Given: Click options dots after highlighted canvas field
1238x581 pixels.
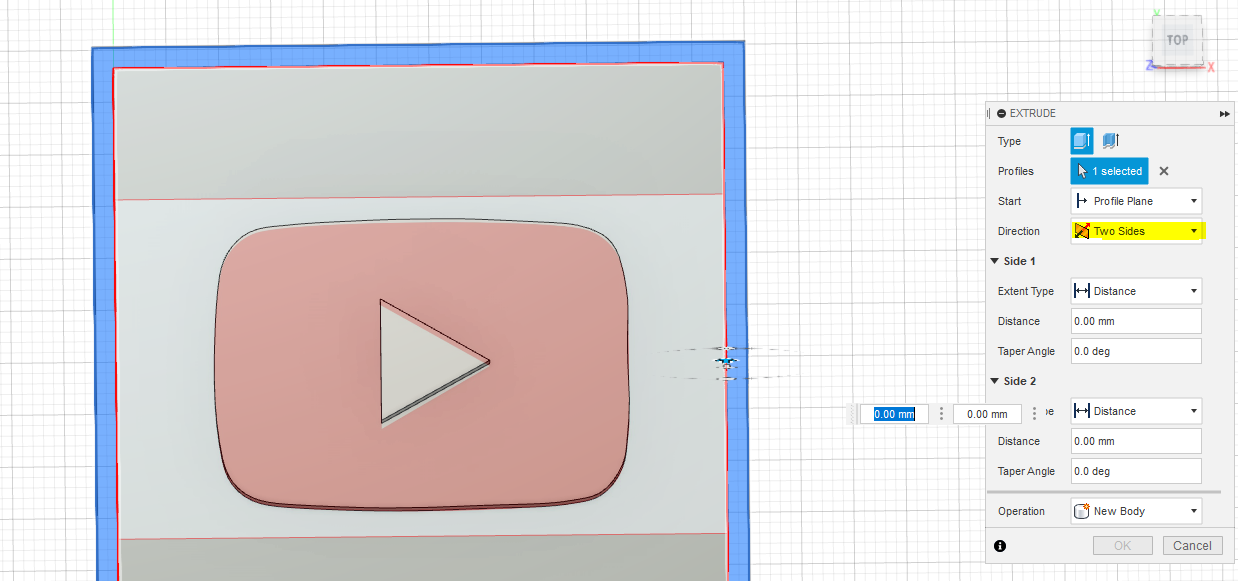Looking at the screenshot, I should pos(941,414).
